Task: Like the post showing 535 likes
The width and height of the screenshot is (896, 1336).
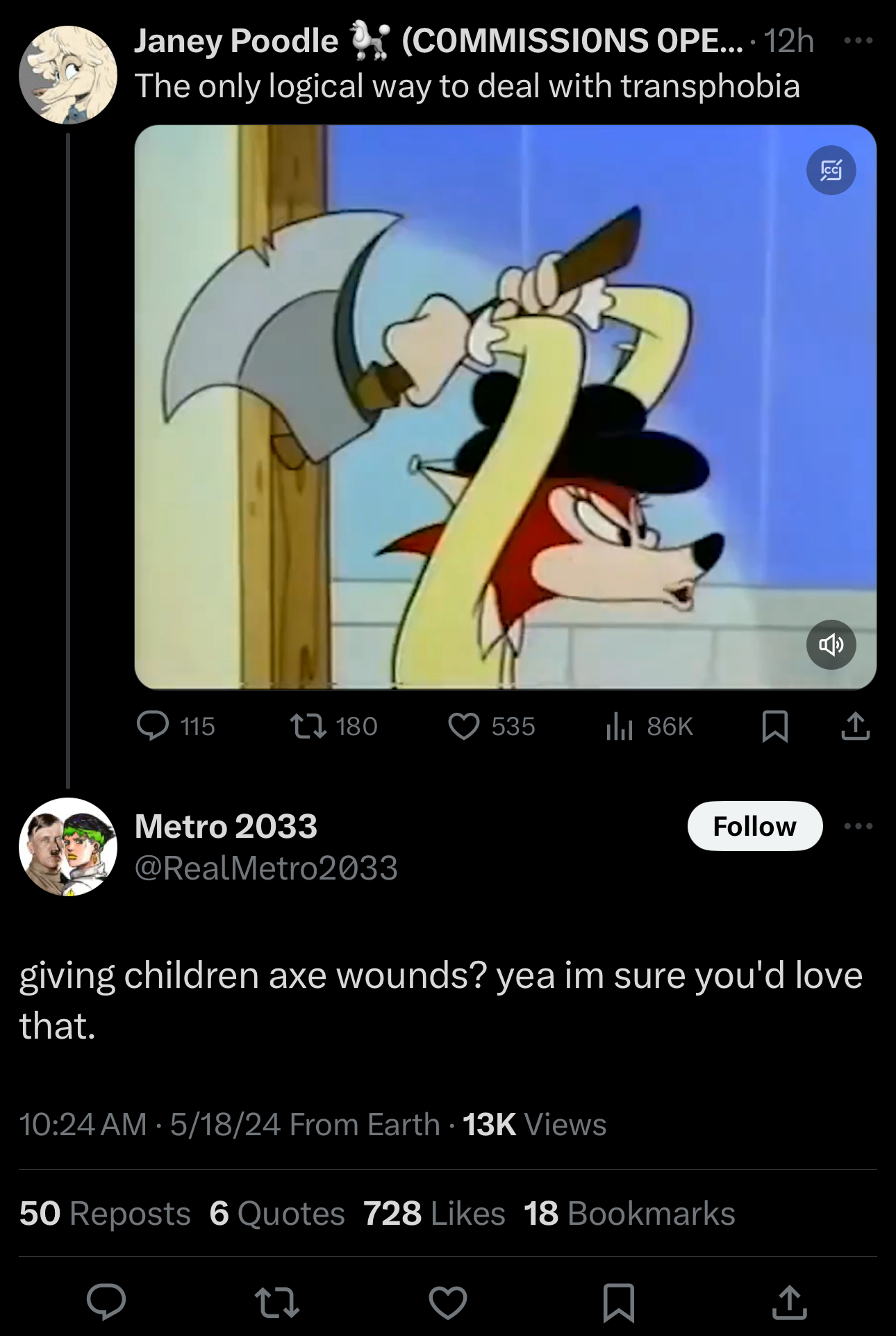Action: point(492,726)
